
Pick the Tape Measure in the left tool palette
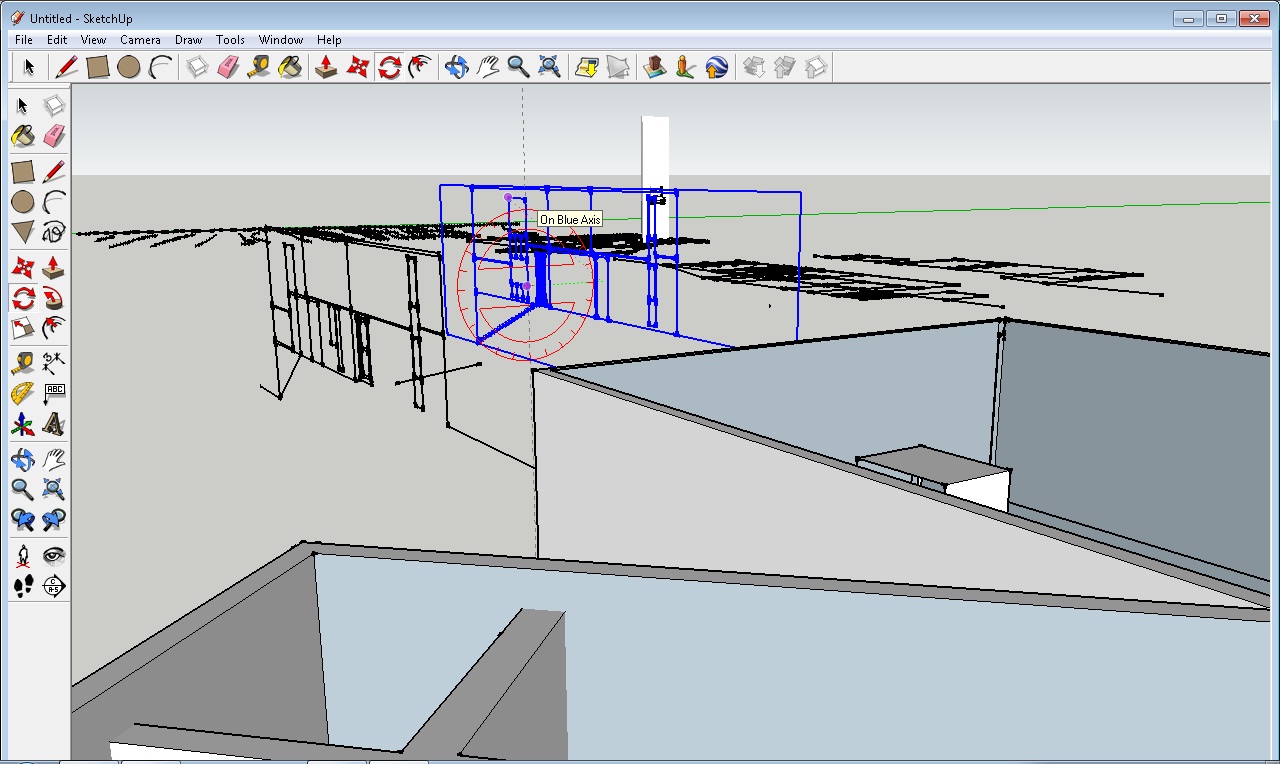click(x=23, y=364)
